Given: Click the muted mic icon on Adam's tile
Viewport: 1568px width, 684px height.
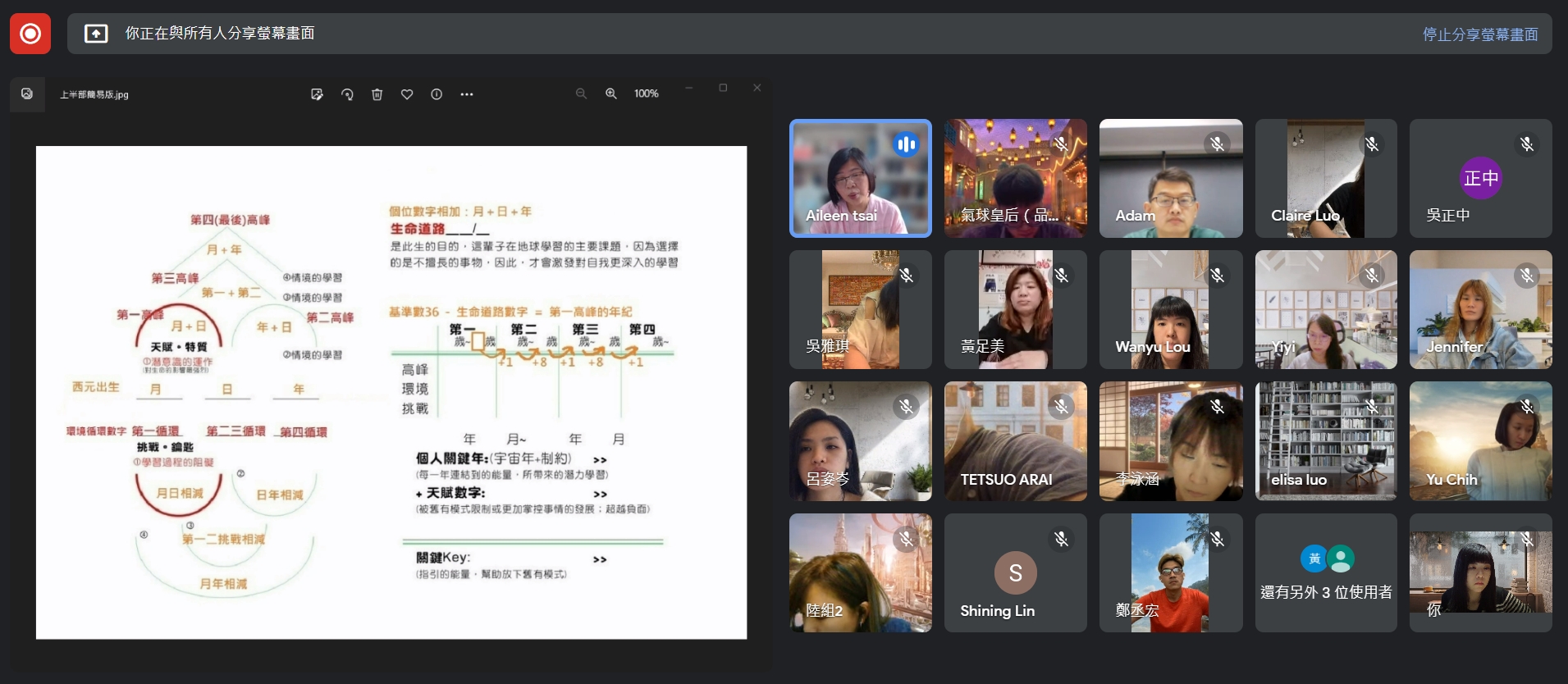Looking at the screenshot, I should coord(1217,144).
